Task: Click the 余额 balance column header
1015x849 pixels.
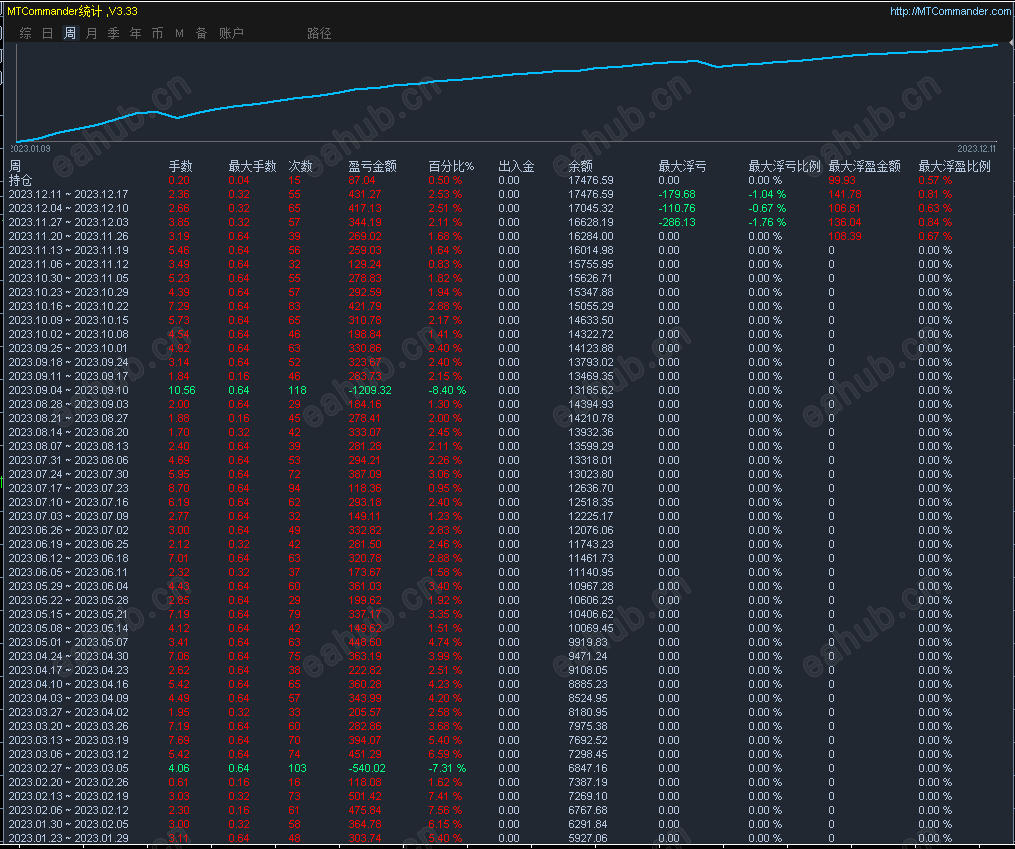Action: click(x=581, y=166)
